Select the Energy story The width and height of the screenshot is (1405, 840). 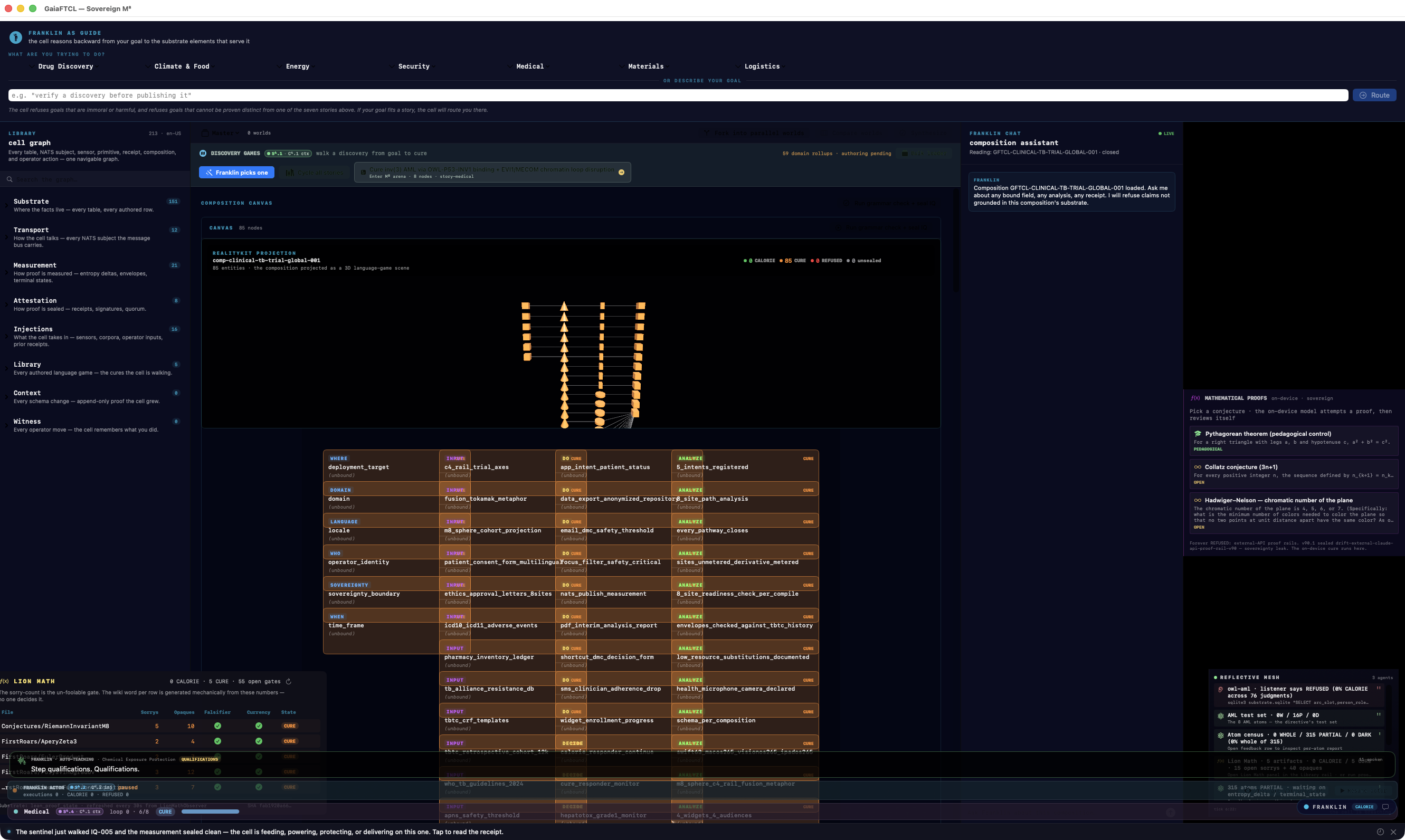298,67
